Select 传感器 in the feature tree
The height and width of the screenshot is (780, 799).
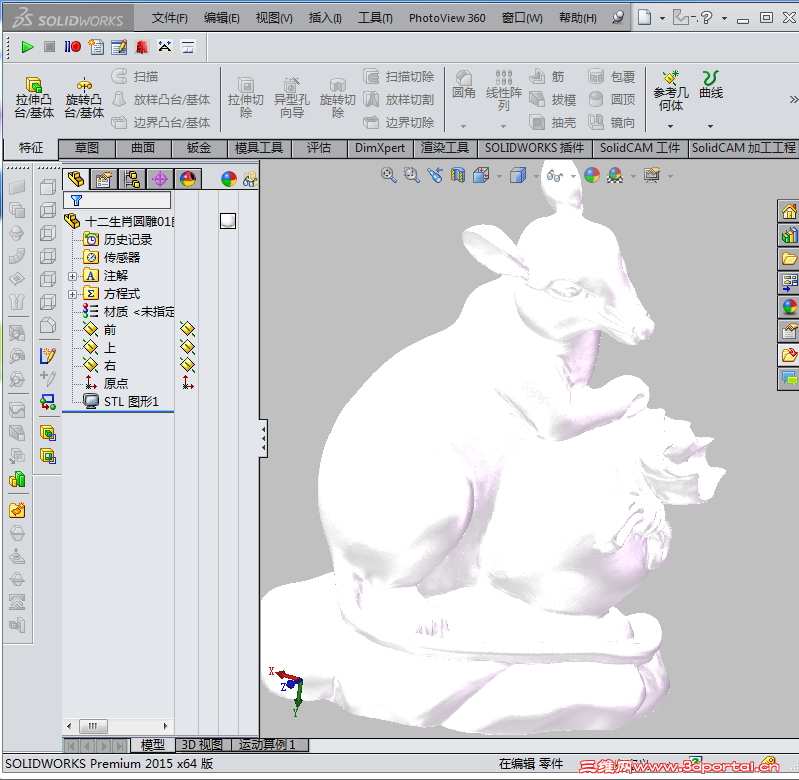(121, 257)
